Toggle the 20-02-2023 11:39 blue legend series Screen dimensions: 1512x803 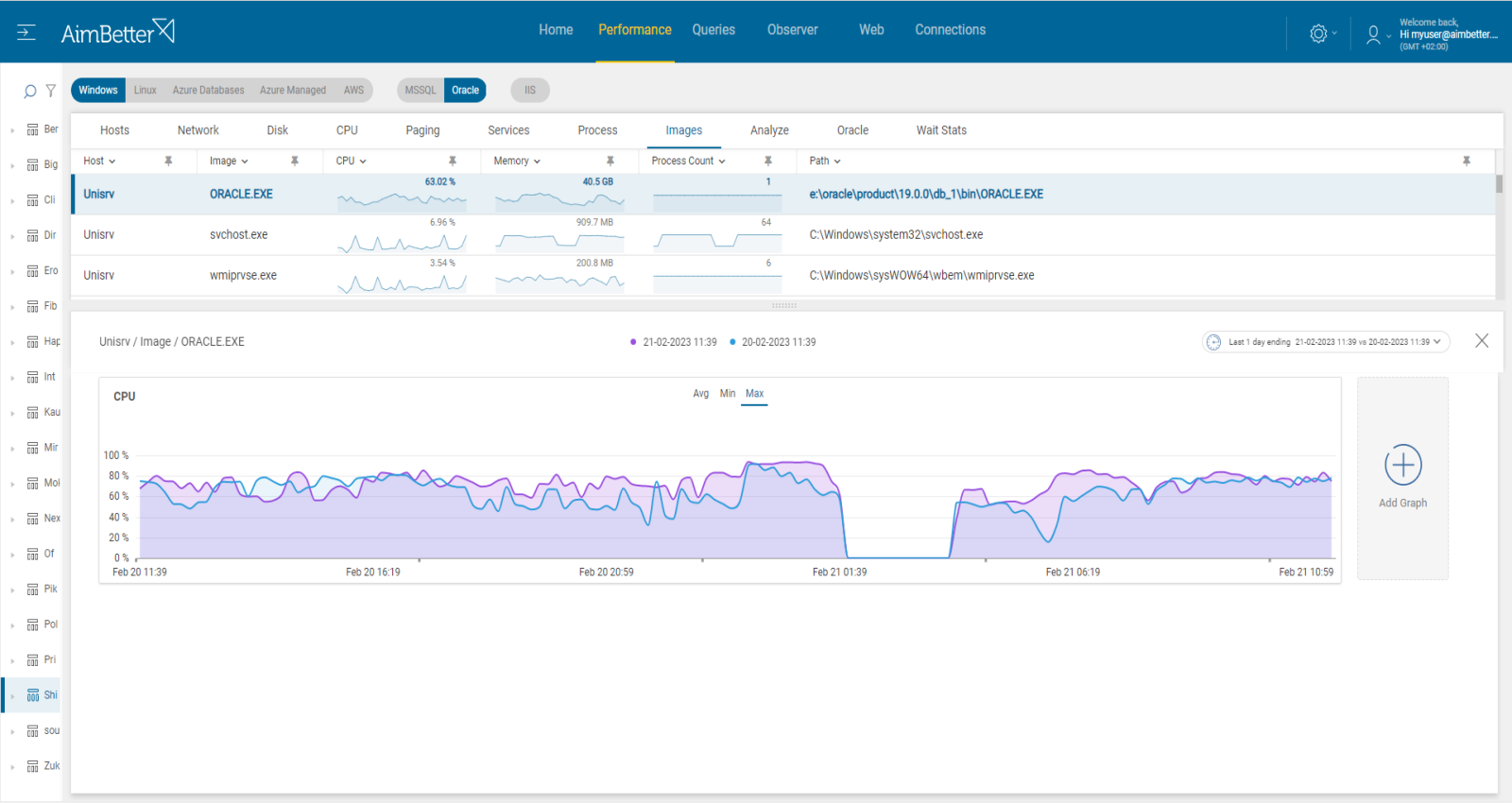(773, 342)
